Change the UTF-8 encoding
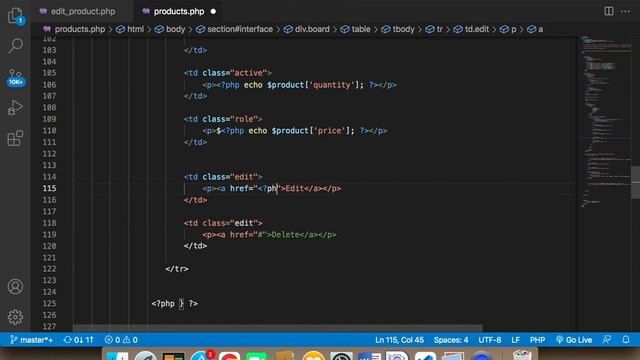The width and height of the screenshot is (640, 360). pyautogui.click(x=490, y=340)
